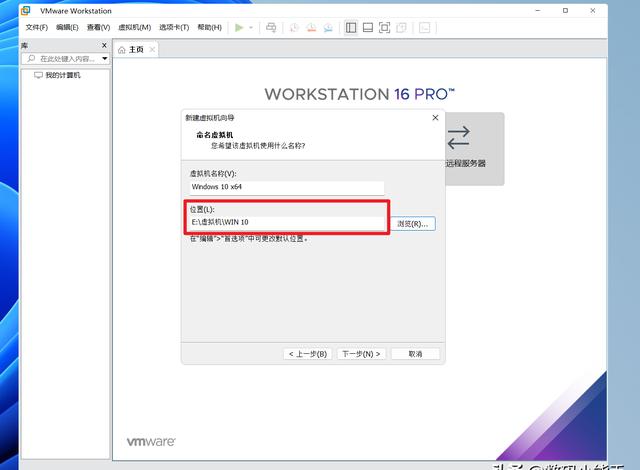640x470 pixels.
Task: Open the 帮助(H) menu
Action: [209, 27]
